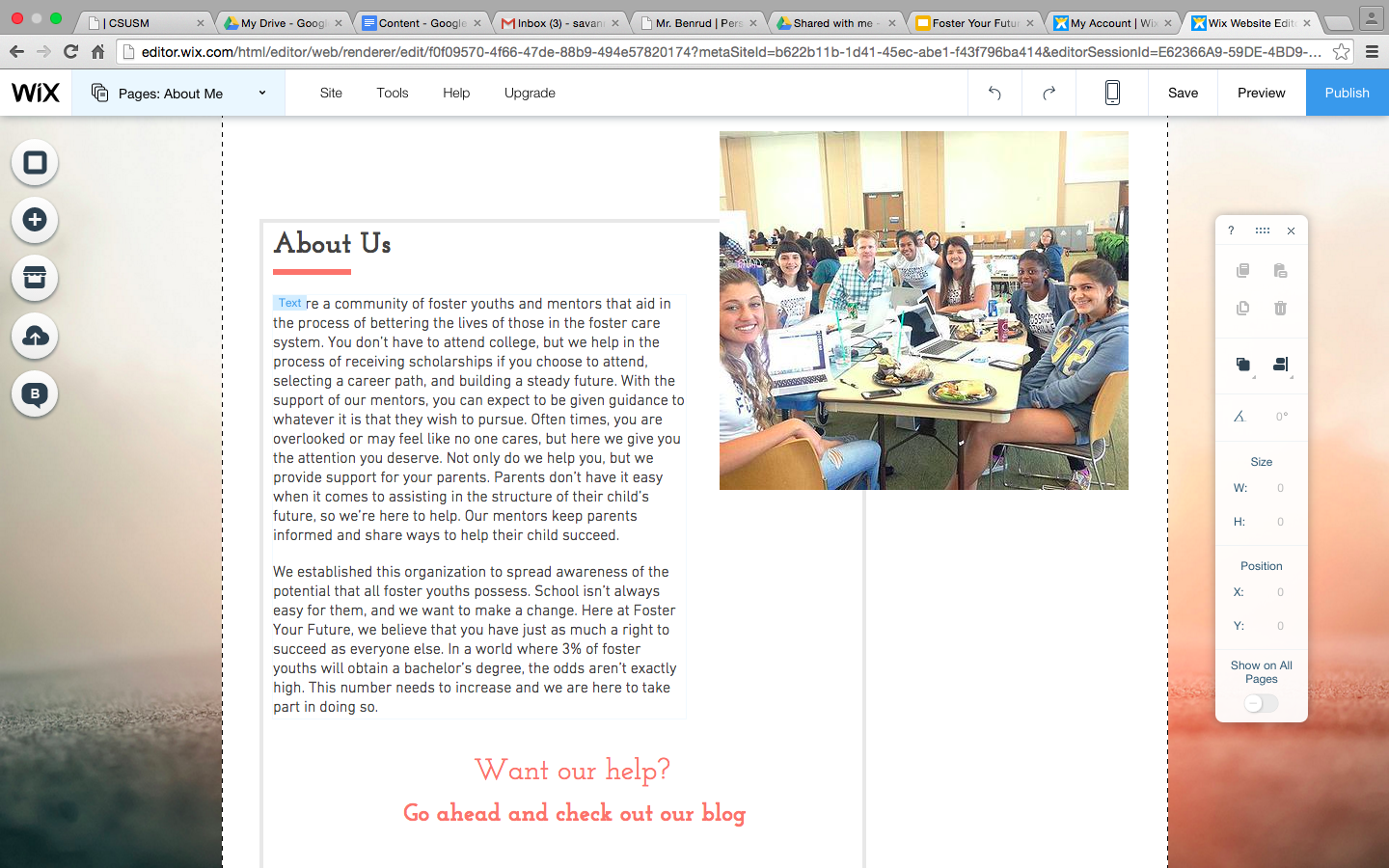Click the browser Back arrow
1389x868 pixels.
[16, 52]
